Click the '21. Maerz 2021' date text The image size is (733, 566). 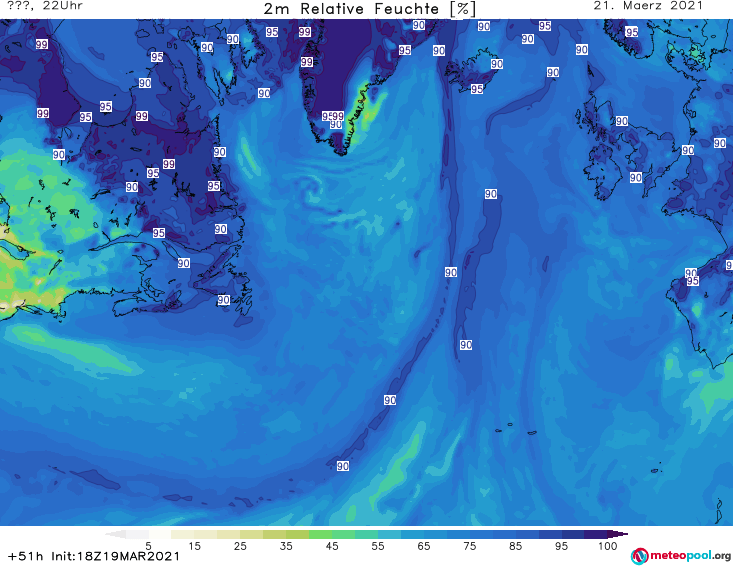point(648,6)
